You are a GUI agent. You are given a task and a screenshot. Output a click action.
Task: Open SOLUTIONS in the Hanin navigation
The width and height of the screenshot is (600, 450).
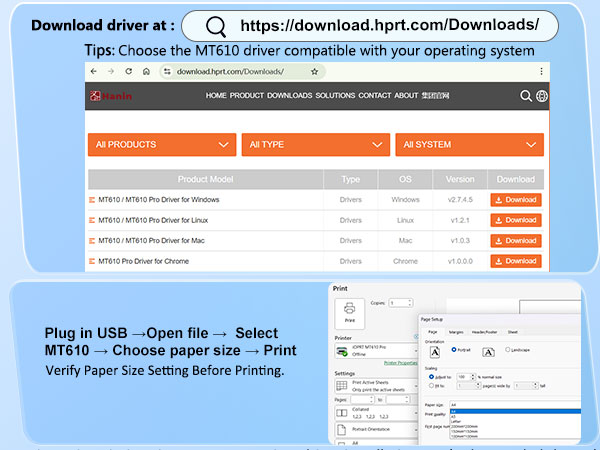coord(335,96)
